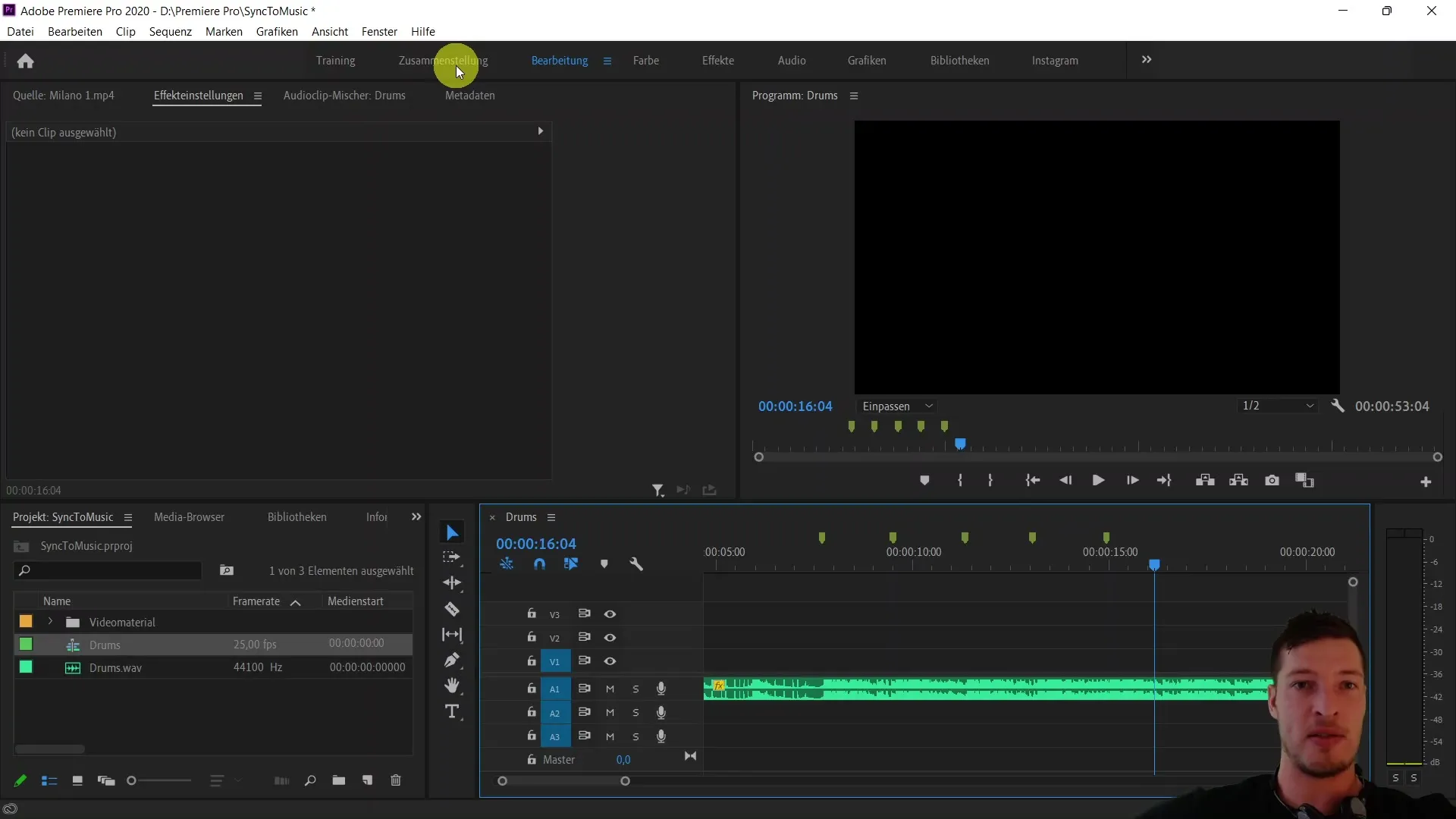Mute audio track A1
Screen dimensions: 1456x819
[x=610, y=689]
